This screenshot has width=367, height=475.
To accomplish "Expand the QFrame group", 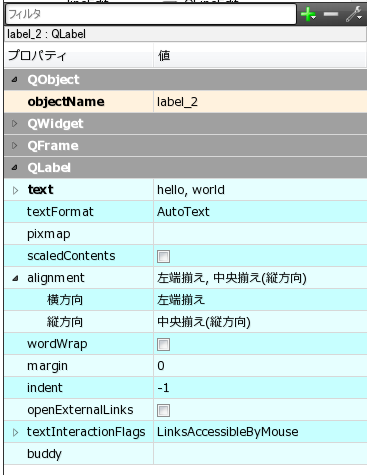I will [x=14, y=146].
